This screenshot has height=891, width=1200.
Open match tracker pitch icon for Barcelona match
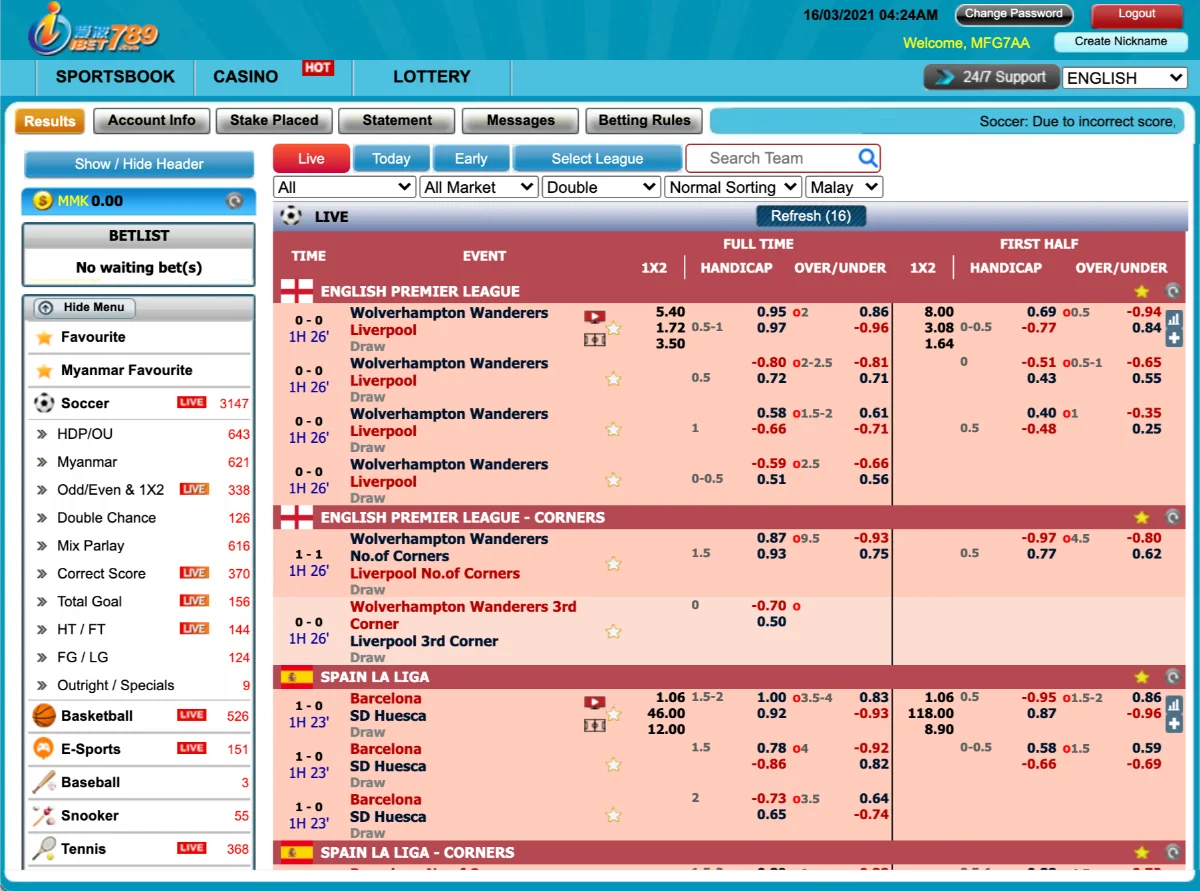pos(594,726)
